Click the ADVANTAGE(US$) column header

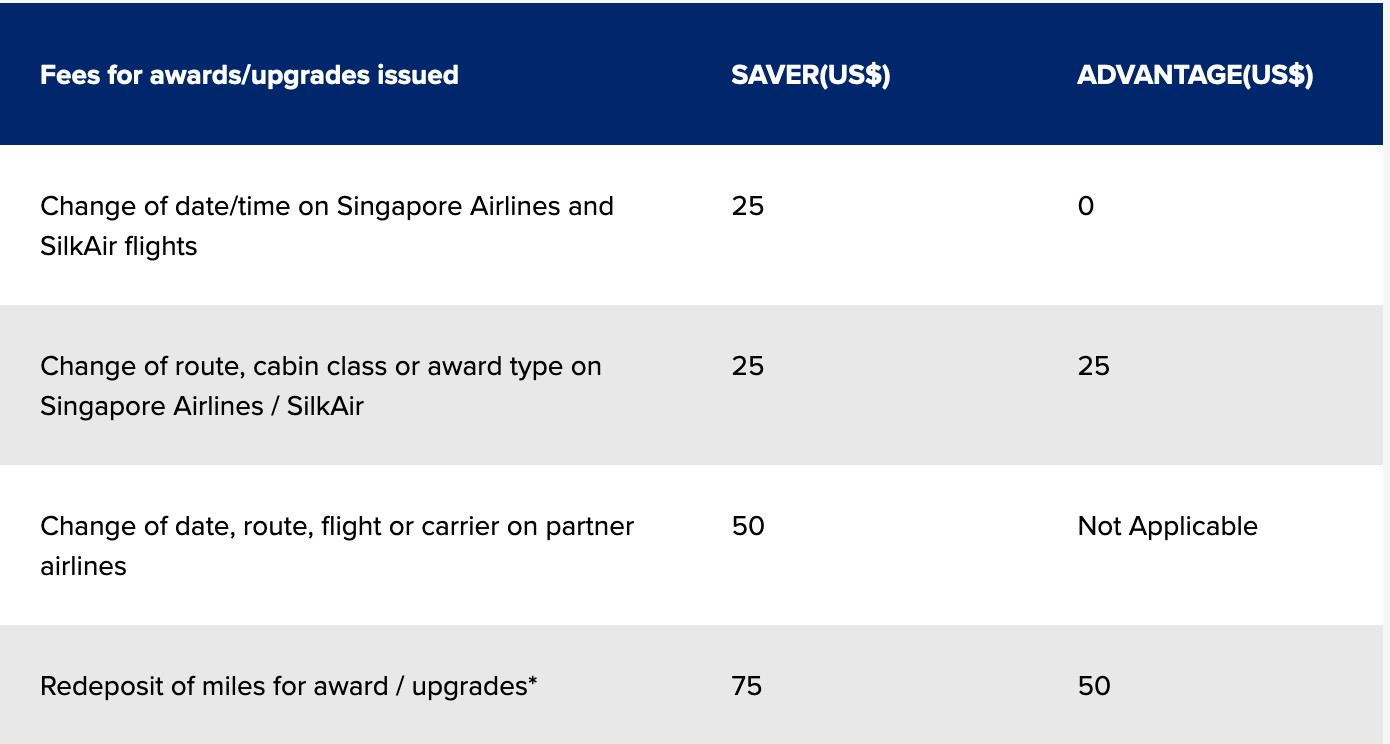pos(1195,75)
